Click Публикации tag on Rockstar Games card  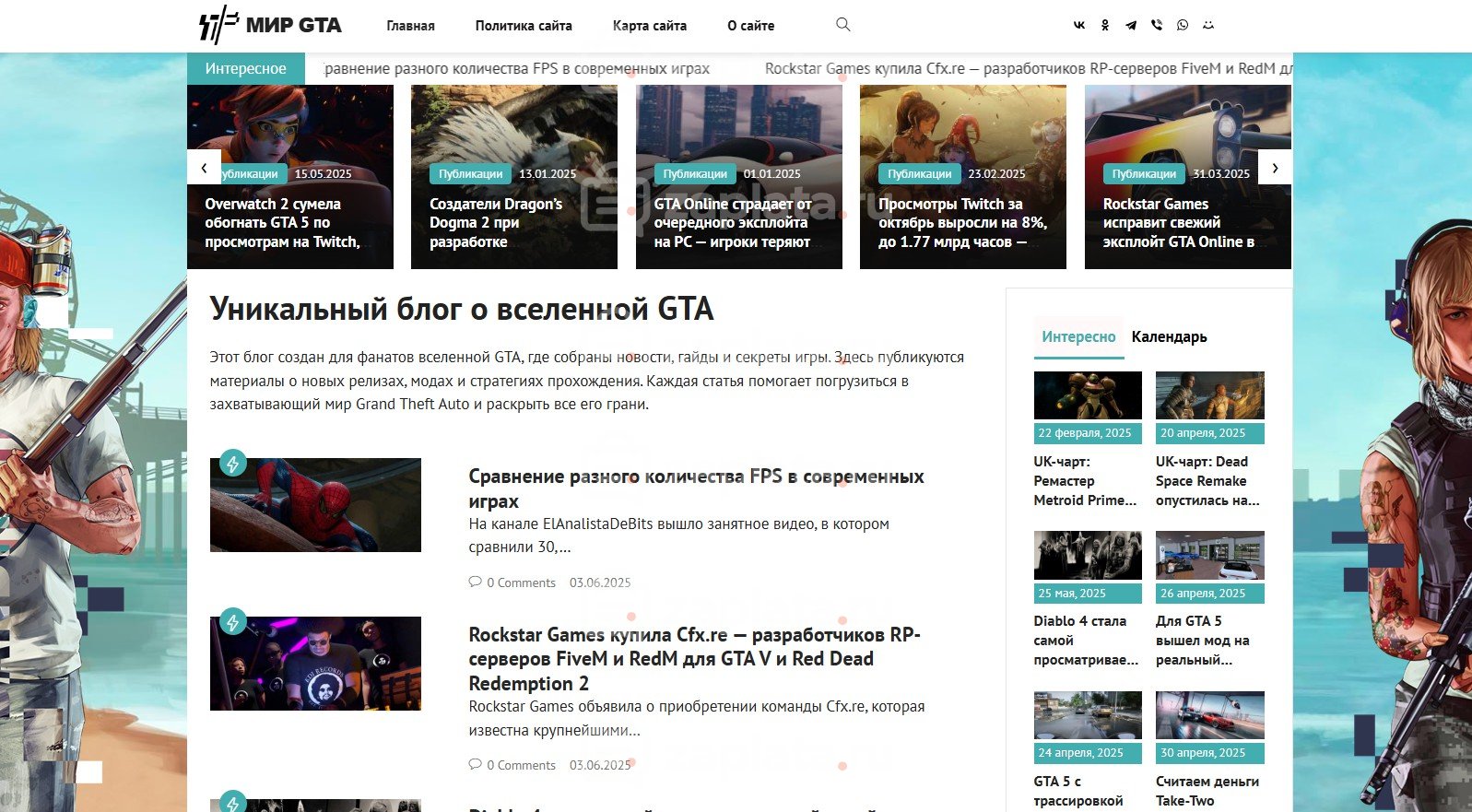click(x=1144, y=173)
